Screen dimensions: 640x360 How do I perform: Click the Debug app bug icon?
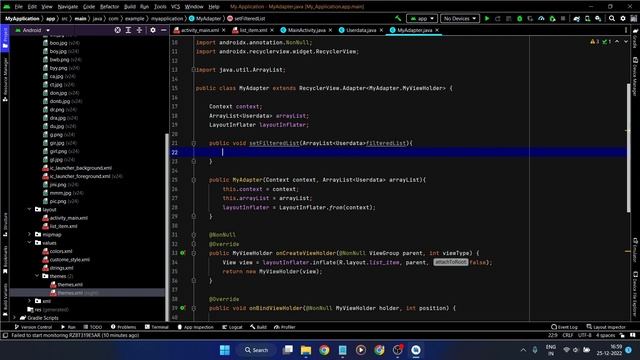(x=519, y=18)
